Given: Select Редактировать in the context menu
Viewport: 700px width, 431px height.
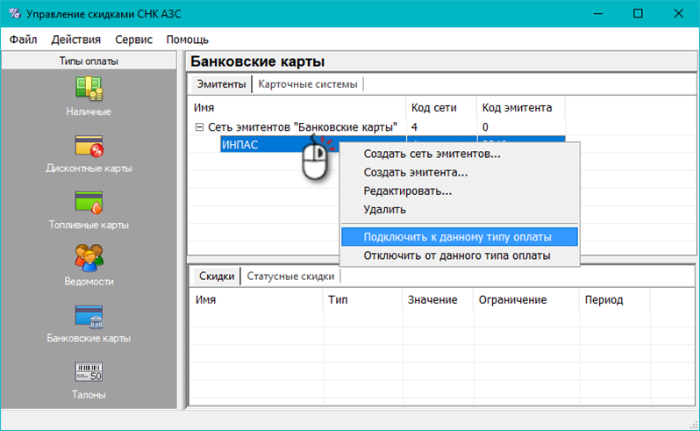Looking at the screenshot, I should (408, 191).
